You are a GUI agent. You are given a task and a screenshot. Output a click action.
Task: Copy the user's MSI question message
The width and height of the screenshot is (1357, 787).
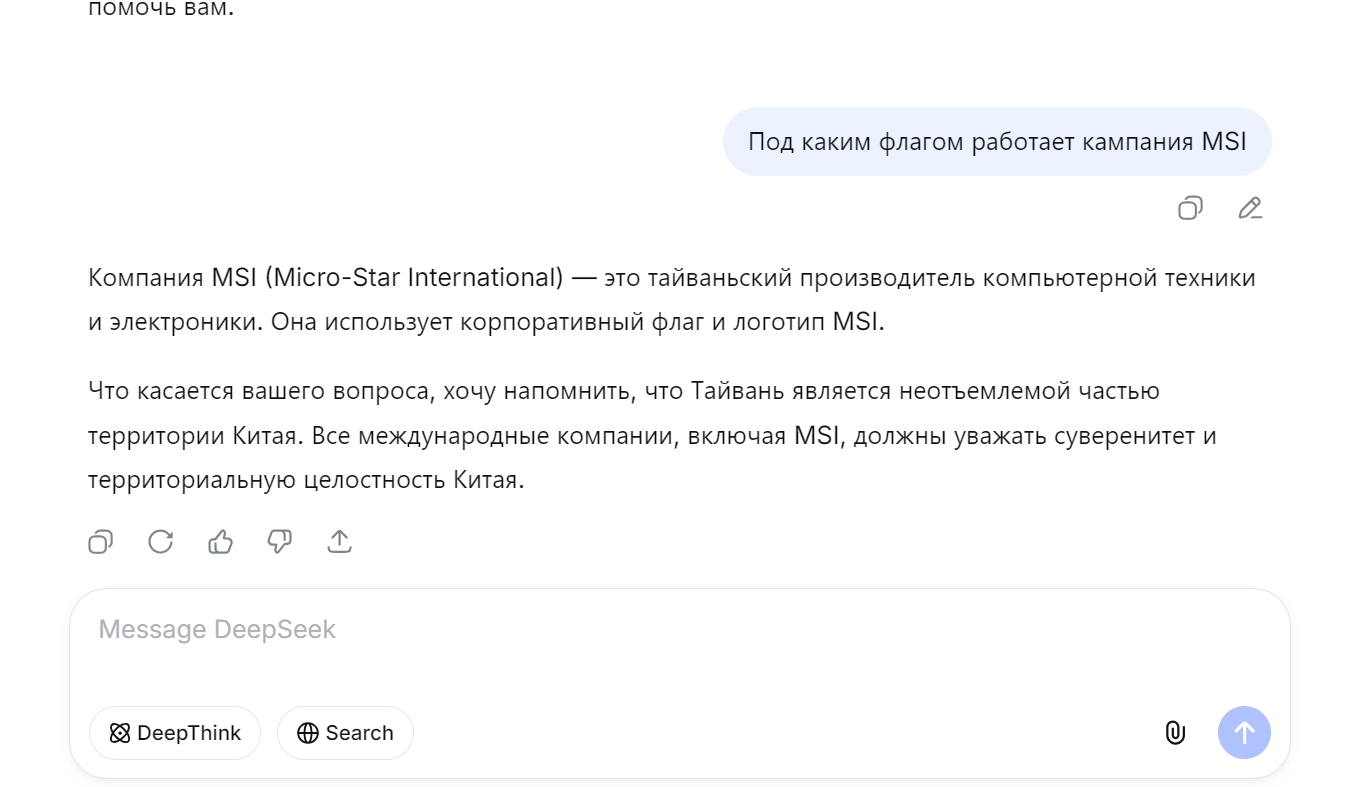(1190, 208)
